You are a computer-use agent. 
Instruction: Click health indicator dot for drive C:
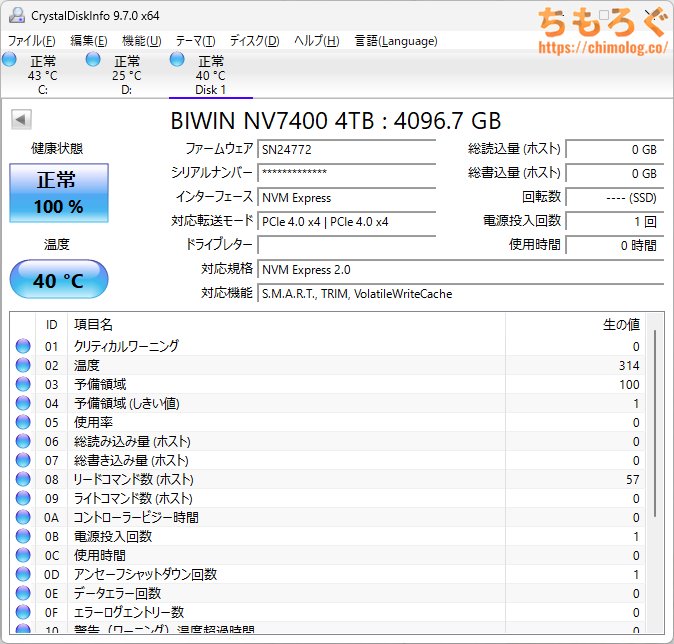(x=9, y=59)
